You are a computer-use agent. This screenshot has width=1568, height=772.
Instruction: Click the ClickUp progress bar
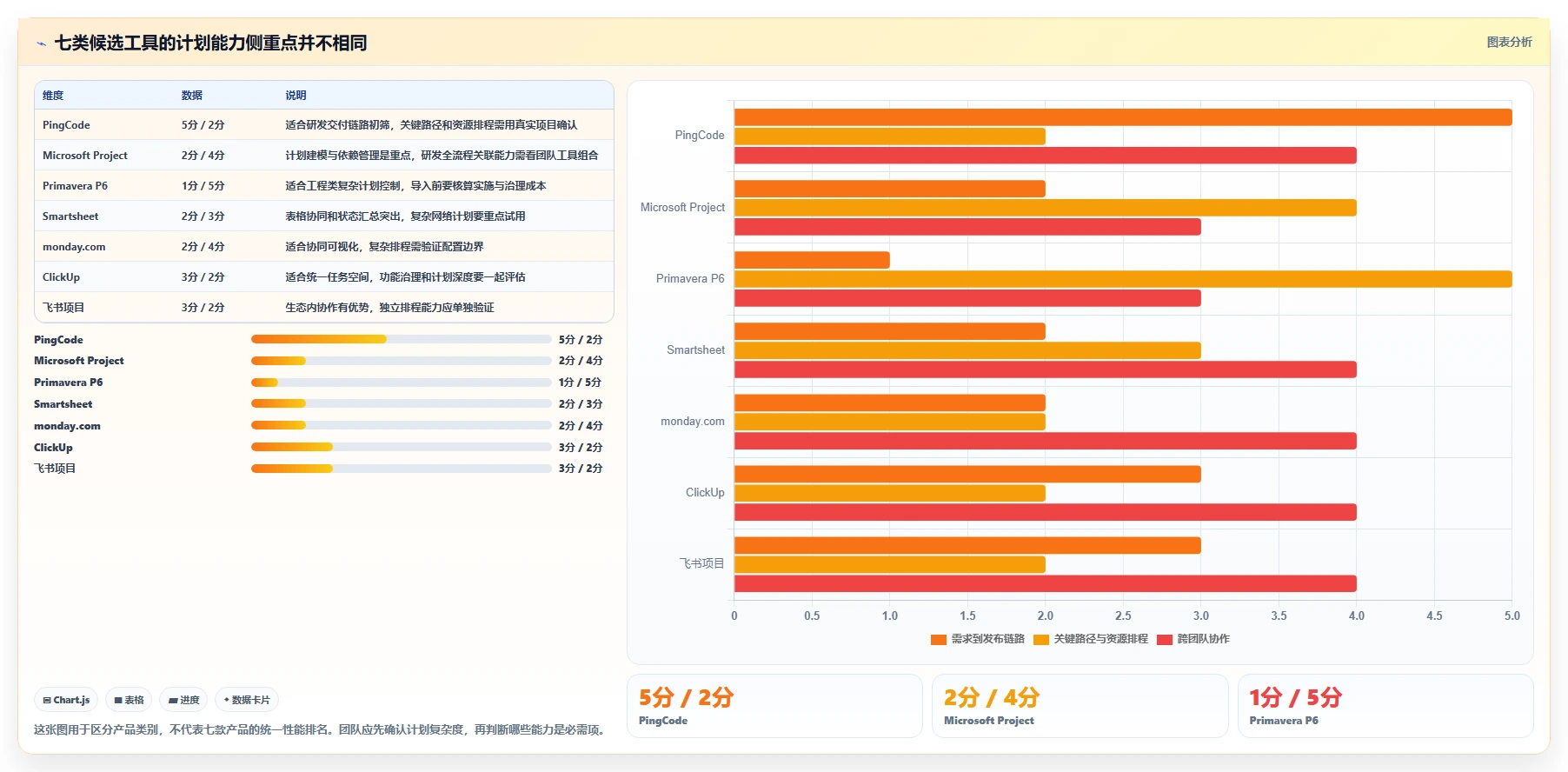(x=401, y=447)
